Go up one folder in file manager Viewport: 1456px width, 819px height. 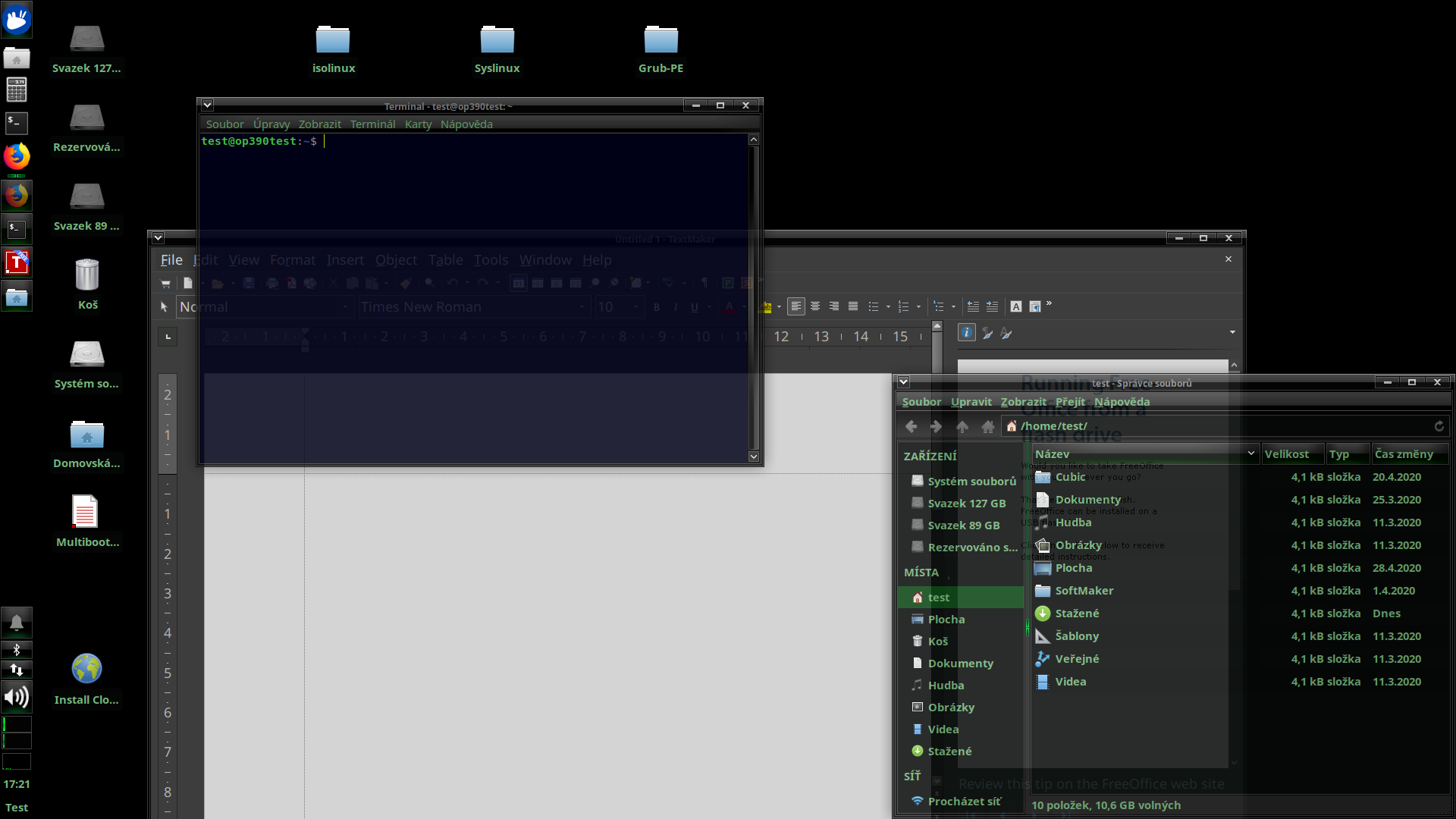click(x=962, y=426)
